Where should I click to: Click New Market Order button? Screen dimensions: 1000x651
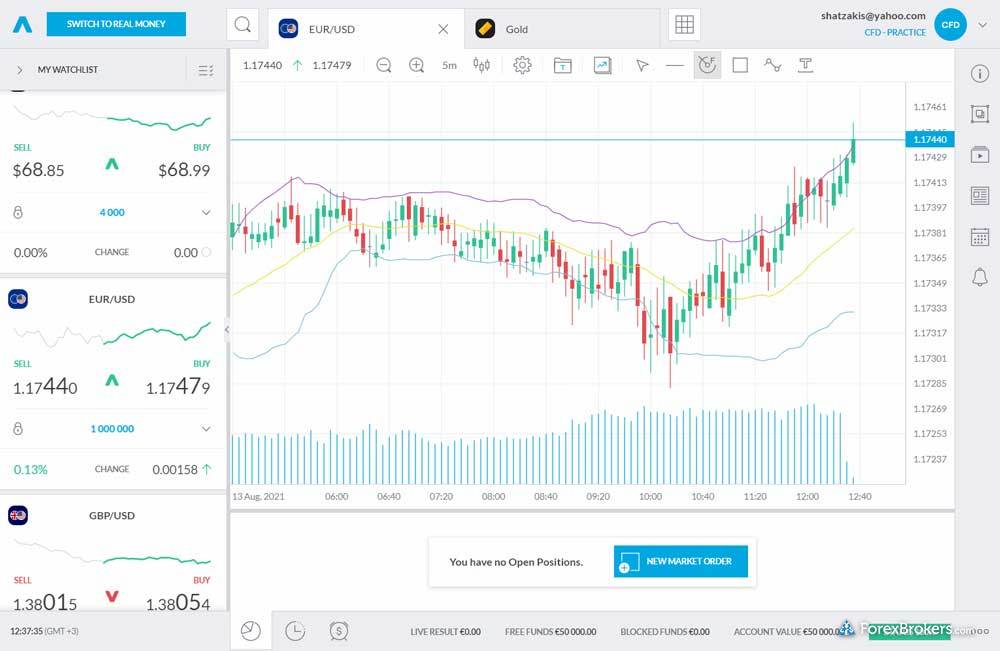[680, 561]
